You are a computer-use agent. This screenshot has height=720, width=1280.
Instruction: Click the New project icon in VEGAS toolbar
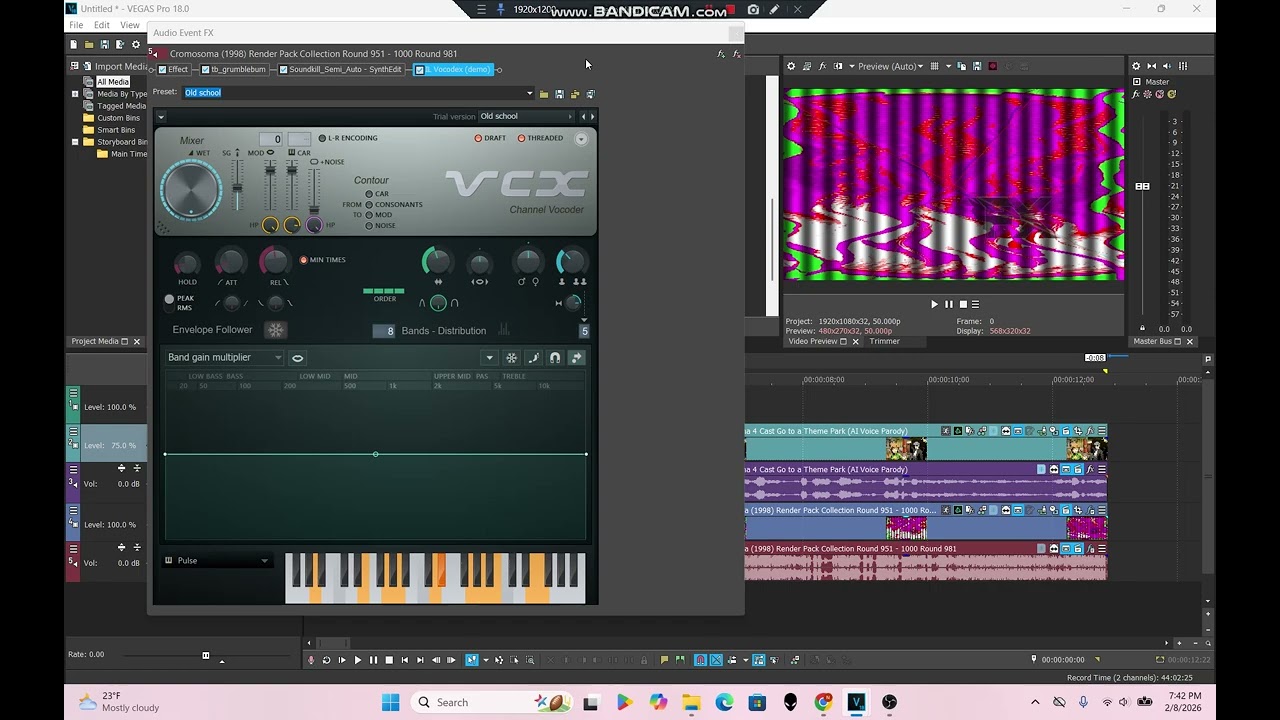pyautogui.click(x=74, y=44)
